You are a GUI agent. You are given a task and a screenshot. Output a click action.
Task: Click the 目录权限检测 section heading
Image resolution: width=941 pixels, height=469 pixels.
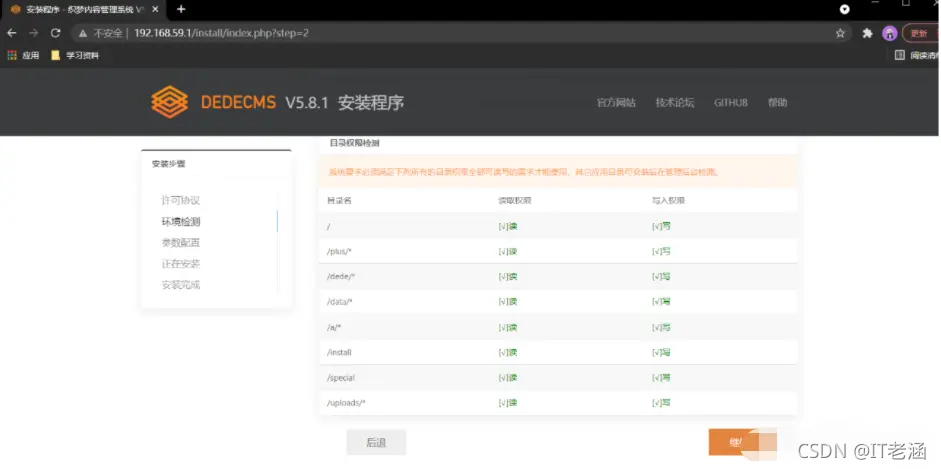point(354,143)
